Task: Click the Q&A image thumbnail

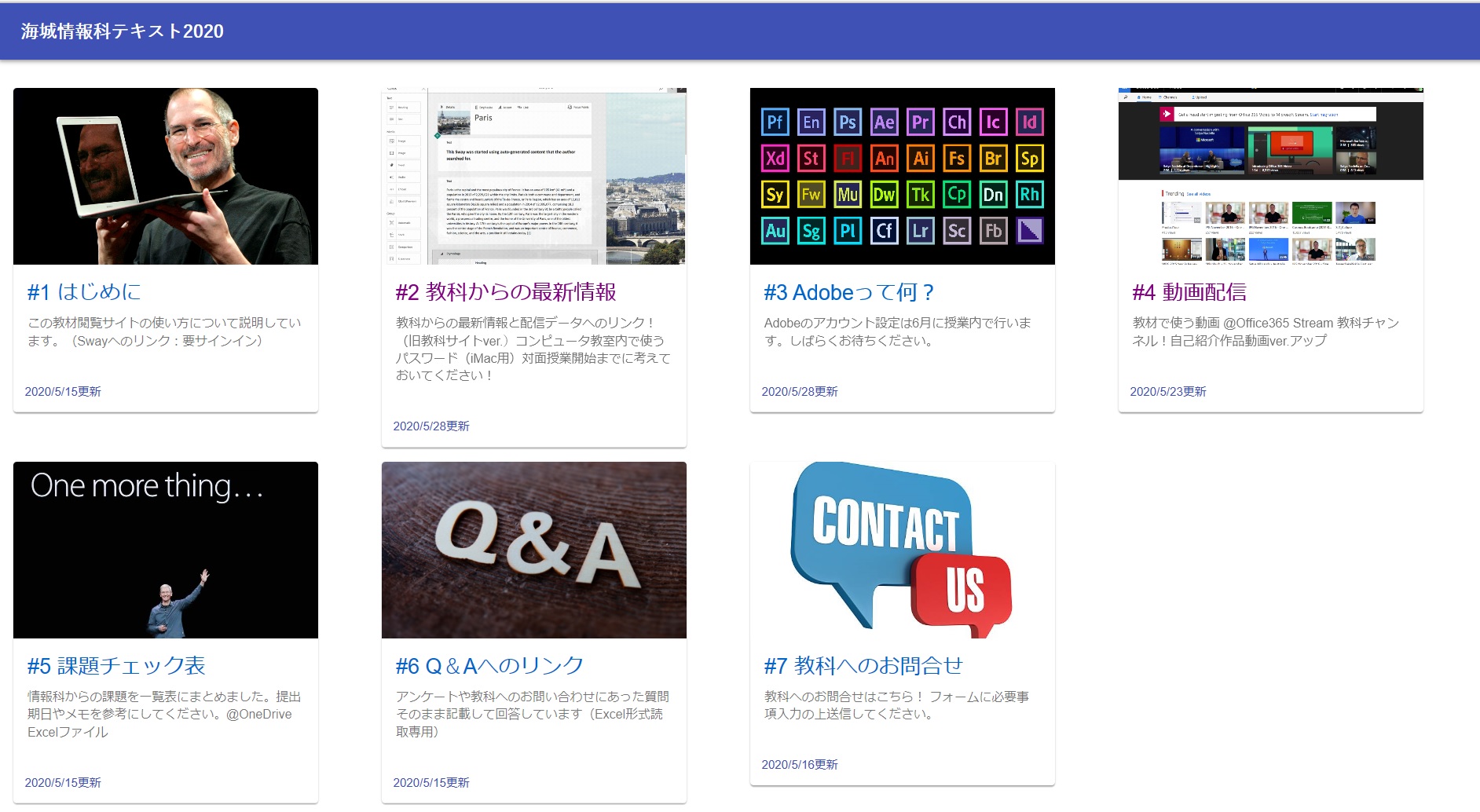Action: click(x=534, y=550)
